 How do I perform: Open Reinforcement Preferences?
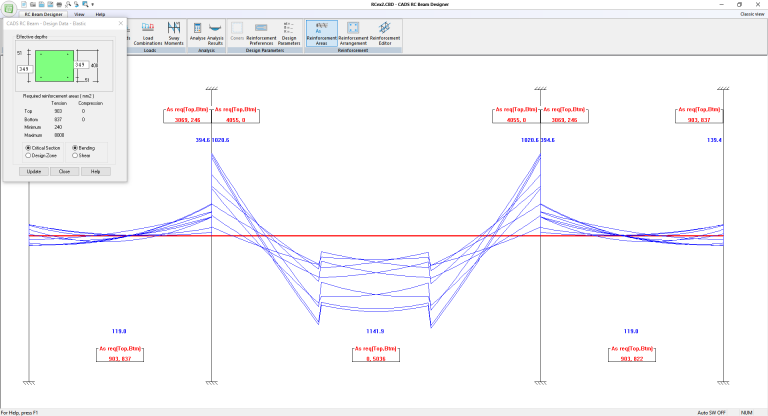coord(261,34)
